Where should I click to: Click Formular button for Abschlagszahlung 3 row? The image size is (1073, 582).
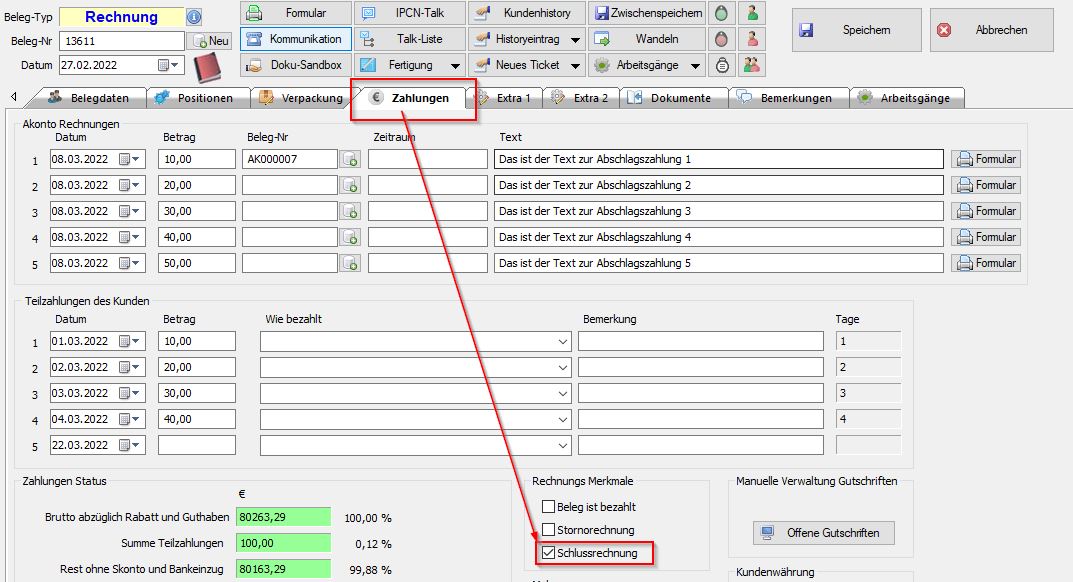tap(985, 212)
